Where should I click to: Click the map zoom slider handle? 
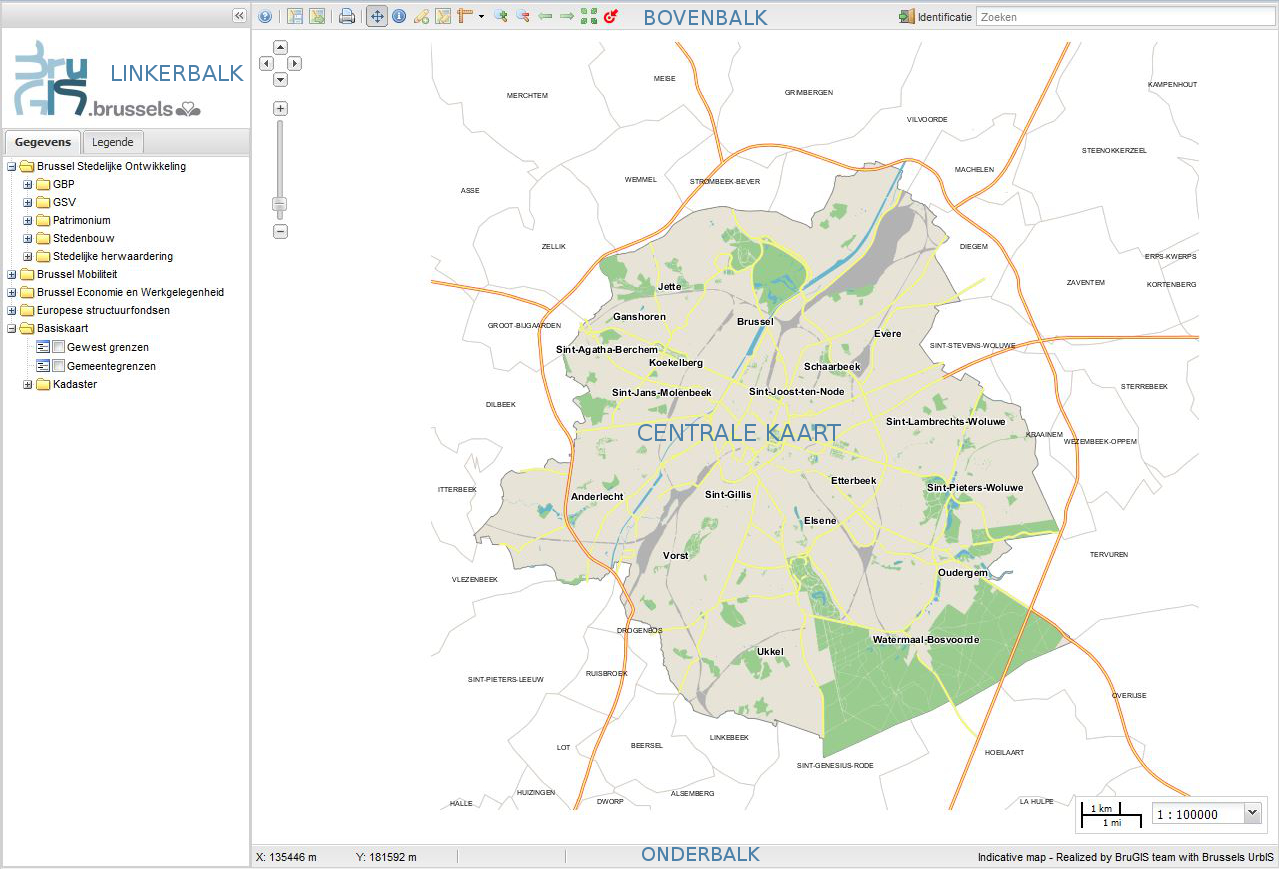point(280,205)
